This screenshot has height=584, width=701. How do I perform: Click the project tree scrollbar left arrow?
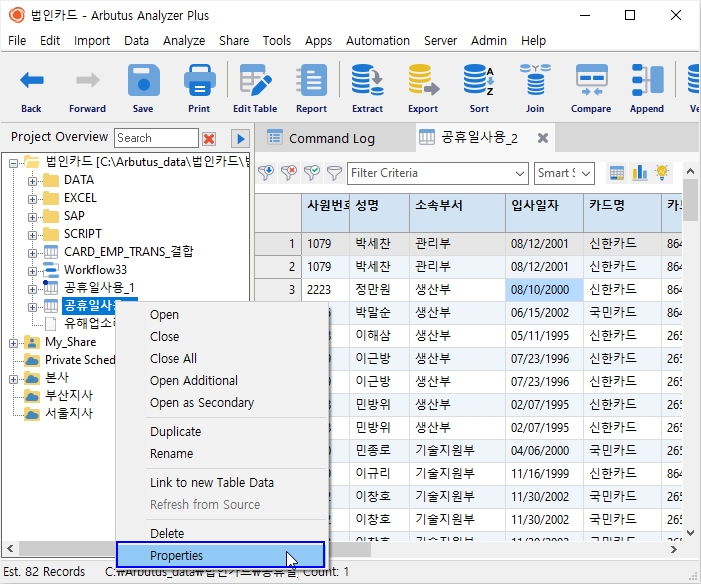tap(10, 548)
